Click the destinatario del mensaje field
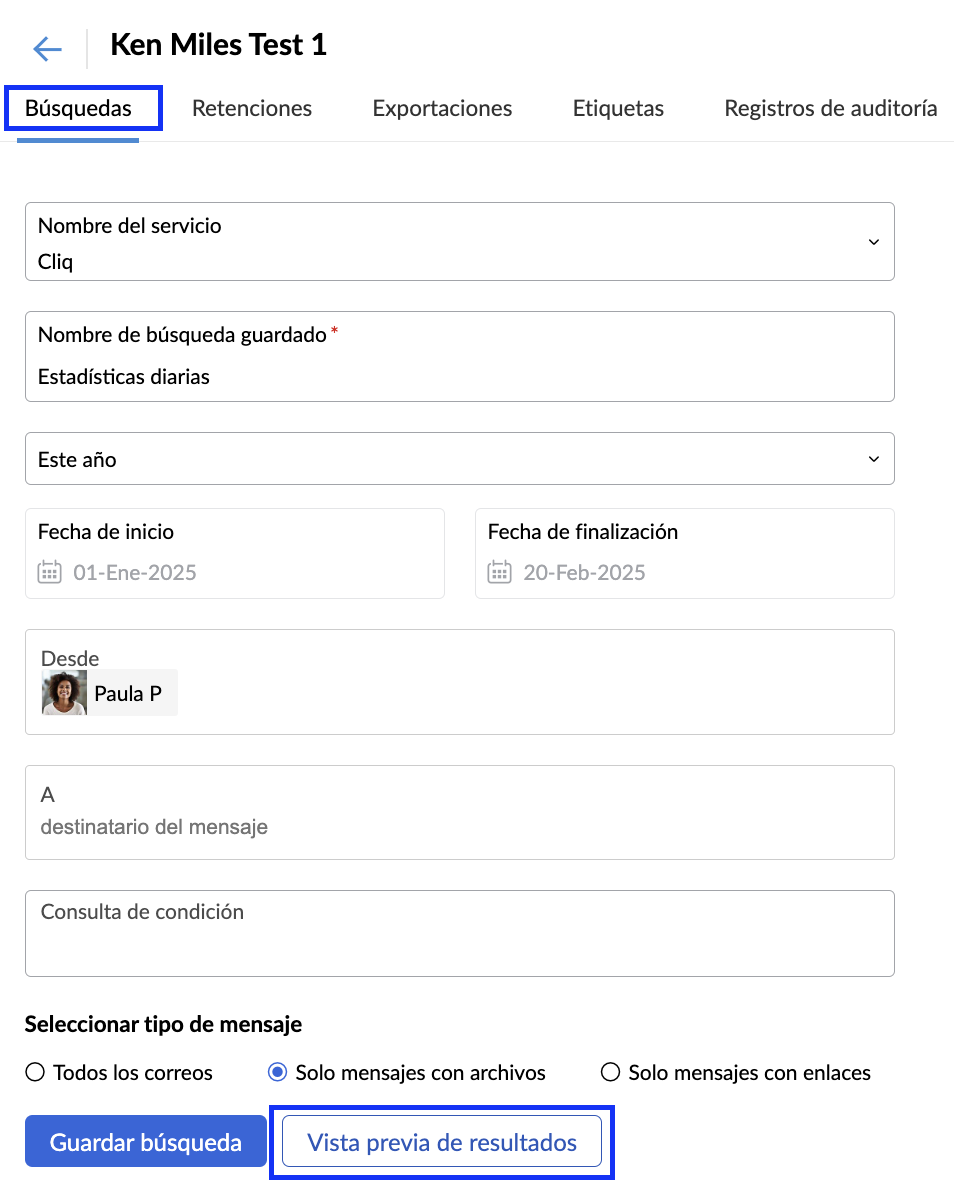The height and width of the screenshot is (1186, 954). (460, 812)
